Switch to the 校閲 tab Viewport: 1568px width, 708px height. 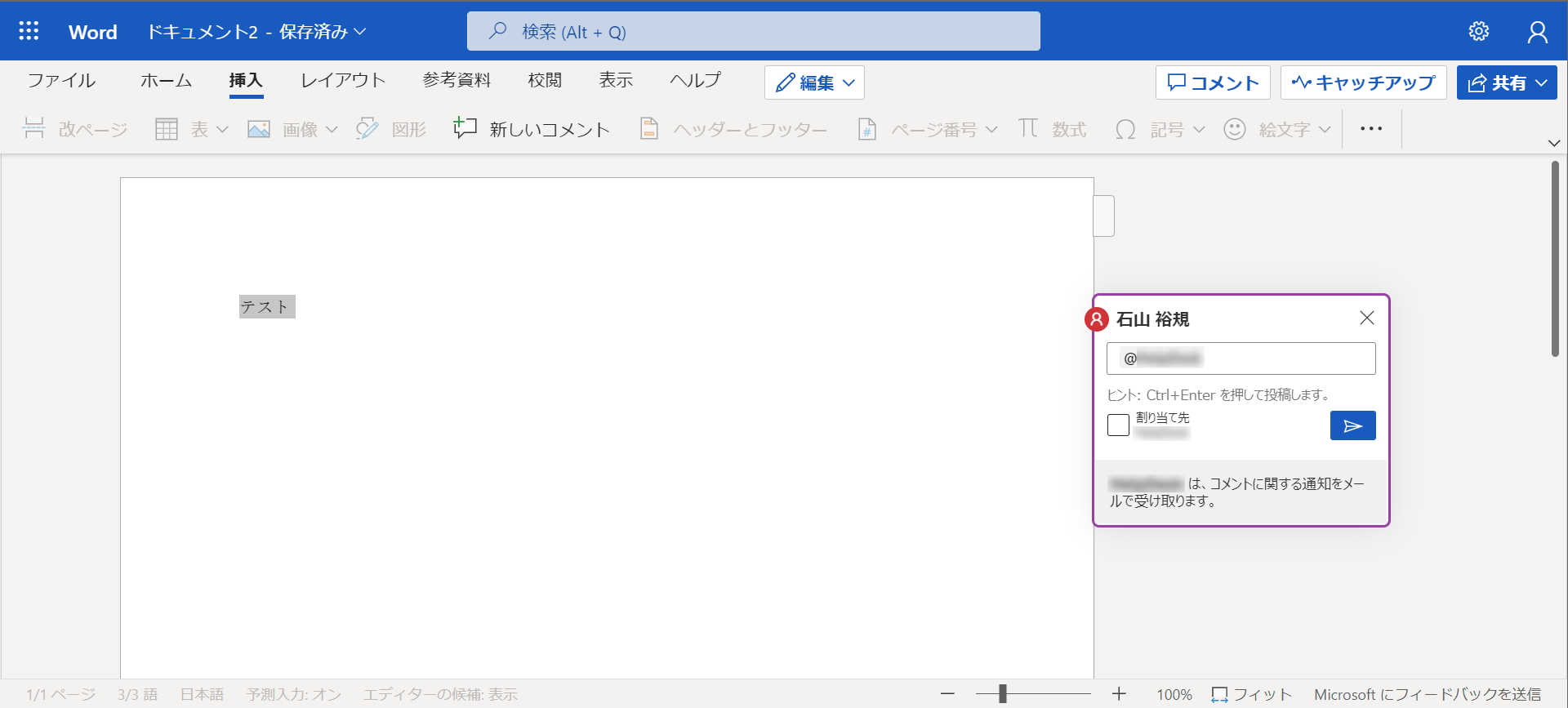(545, 80)
